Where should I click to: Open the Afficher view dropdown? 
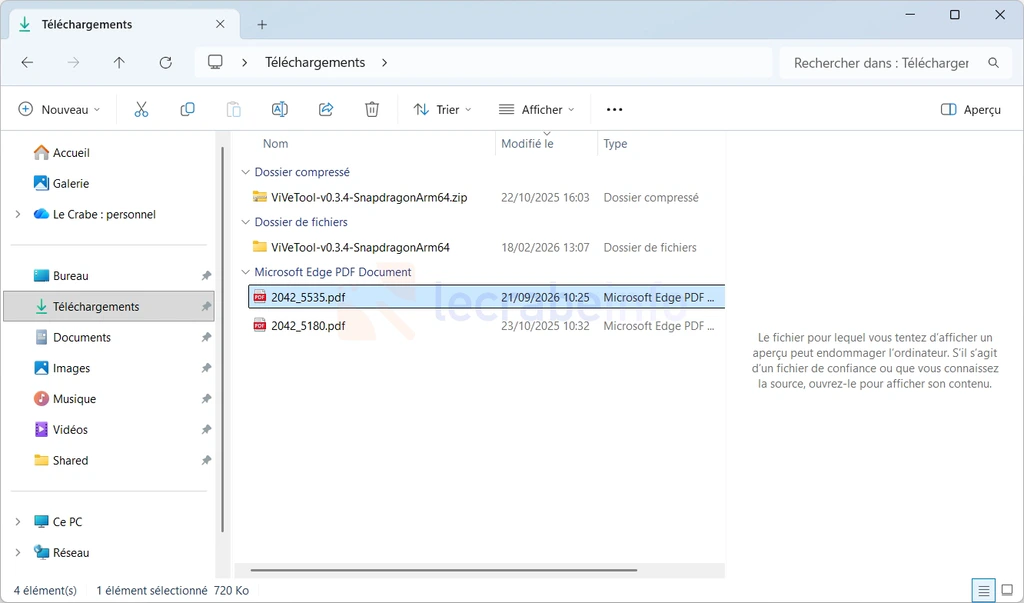[536, 110]
